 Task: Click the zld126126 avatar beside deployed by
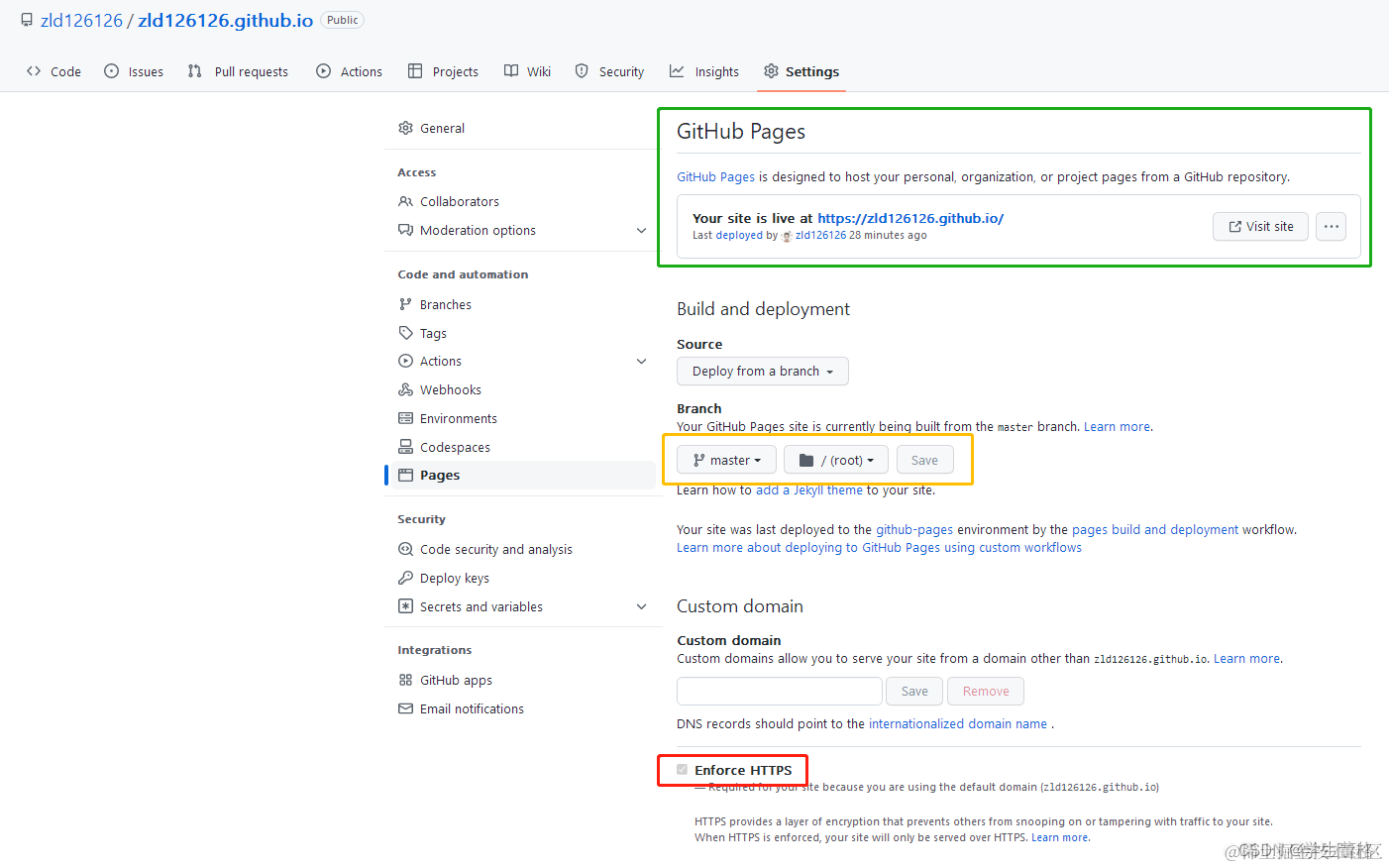(787, 236)
